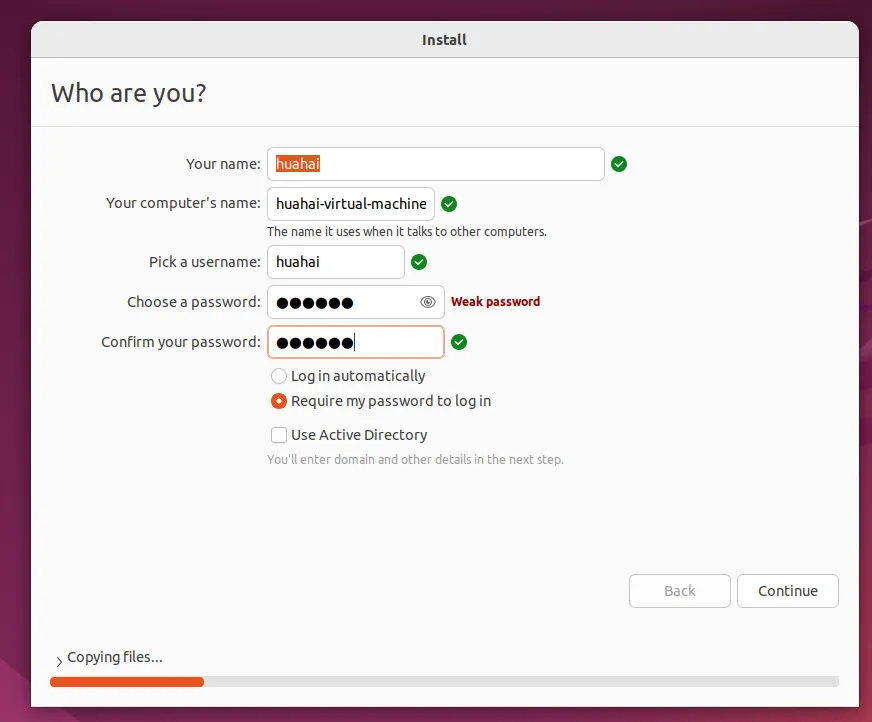
Task: Click the Weak password warning text
Action: 495,301
